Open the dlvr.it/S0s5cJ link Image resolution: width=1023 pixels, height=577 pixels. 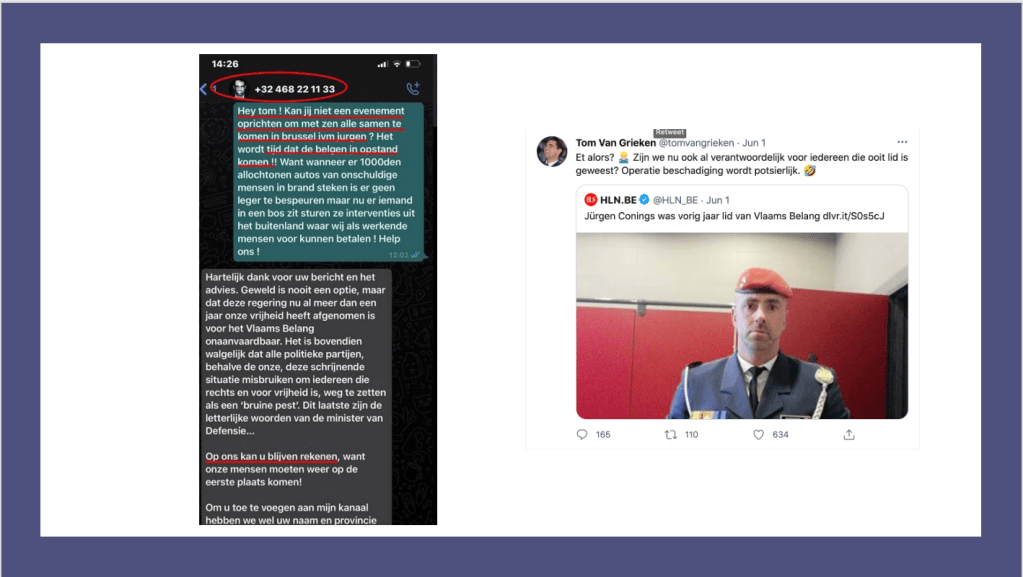click(853, 216)
